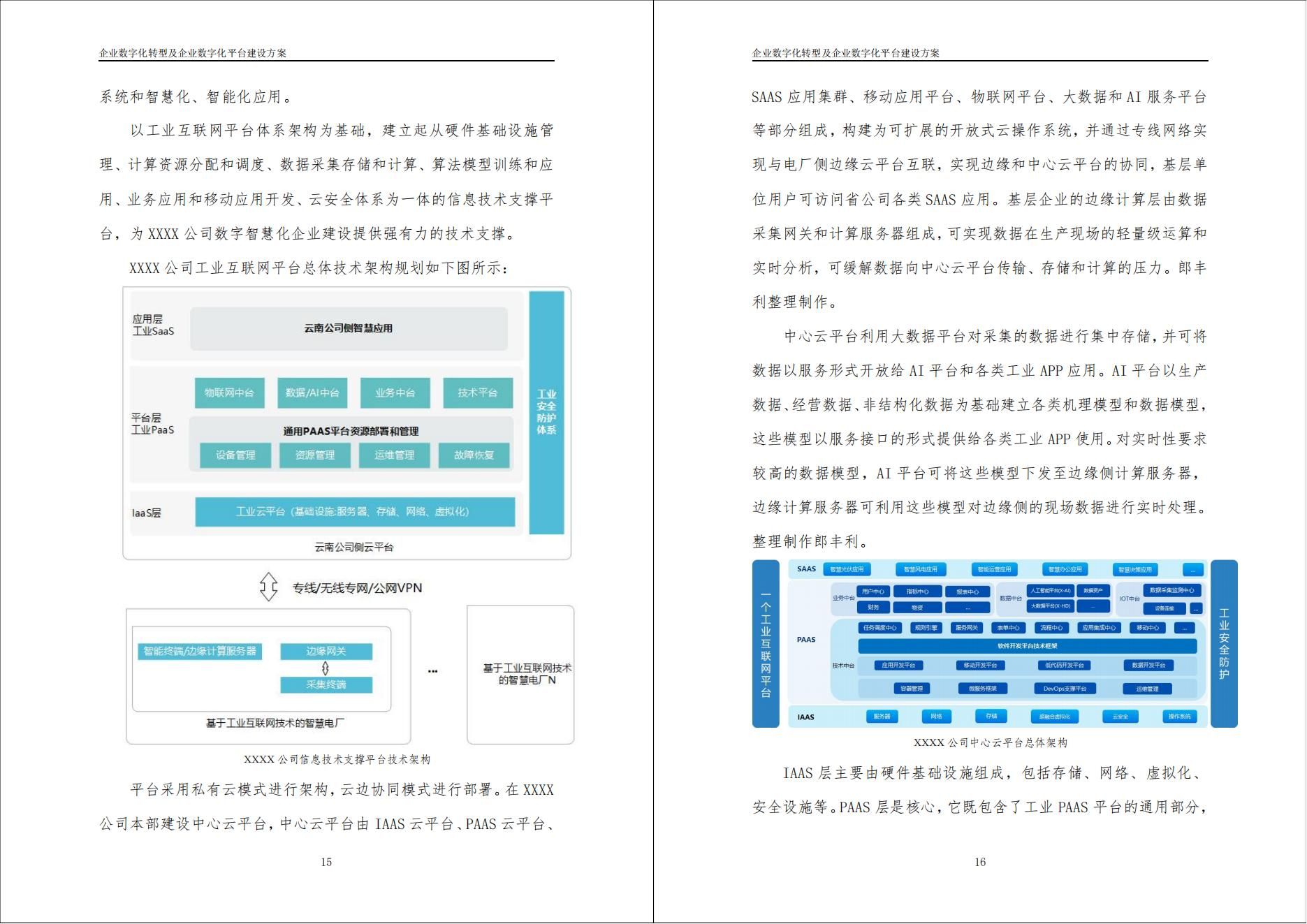1307x924 pixels.
Task: Click the 移动开发平台 box
Action: [x=980, y=666]
